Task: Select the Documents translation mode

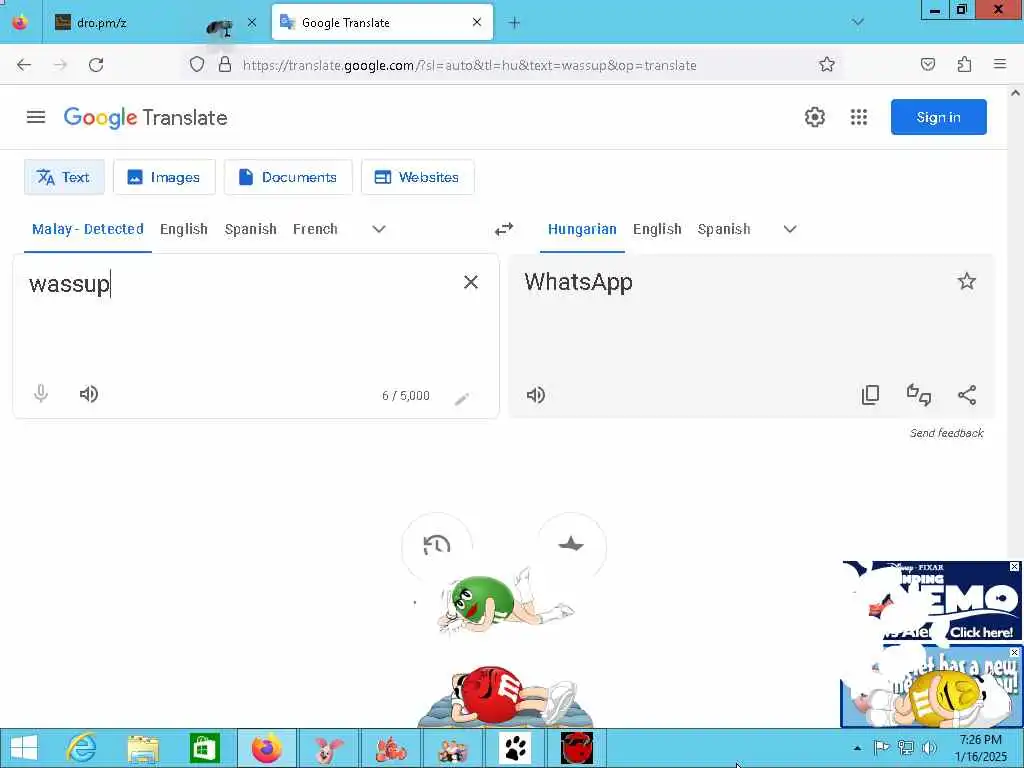Action: pos(288,177)
